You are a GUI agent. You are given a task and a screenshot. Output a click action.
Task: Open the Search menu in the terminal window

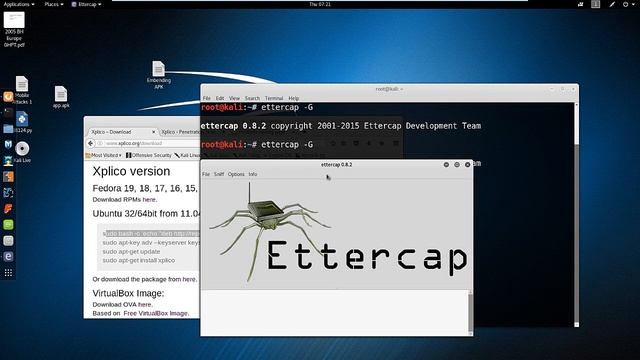tap(252, 98)
